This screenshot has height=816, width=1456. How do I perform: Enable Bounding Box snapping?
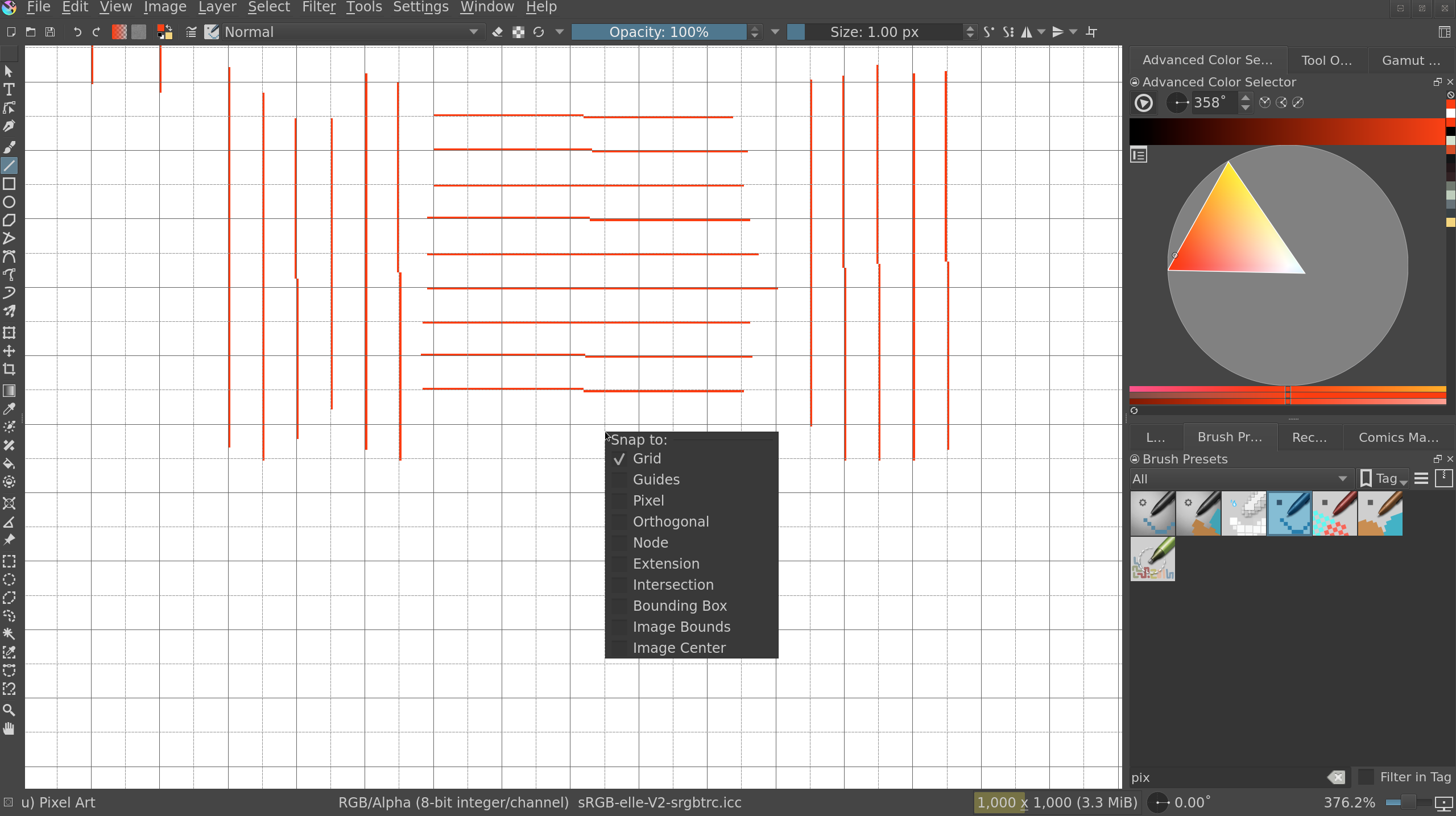tap(619, 606)
